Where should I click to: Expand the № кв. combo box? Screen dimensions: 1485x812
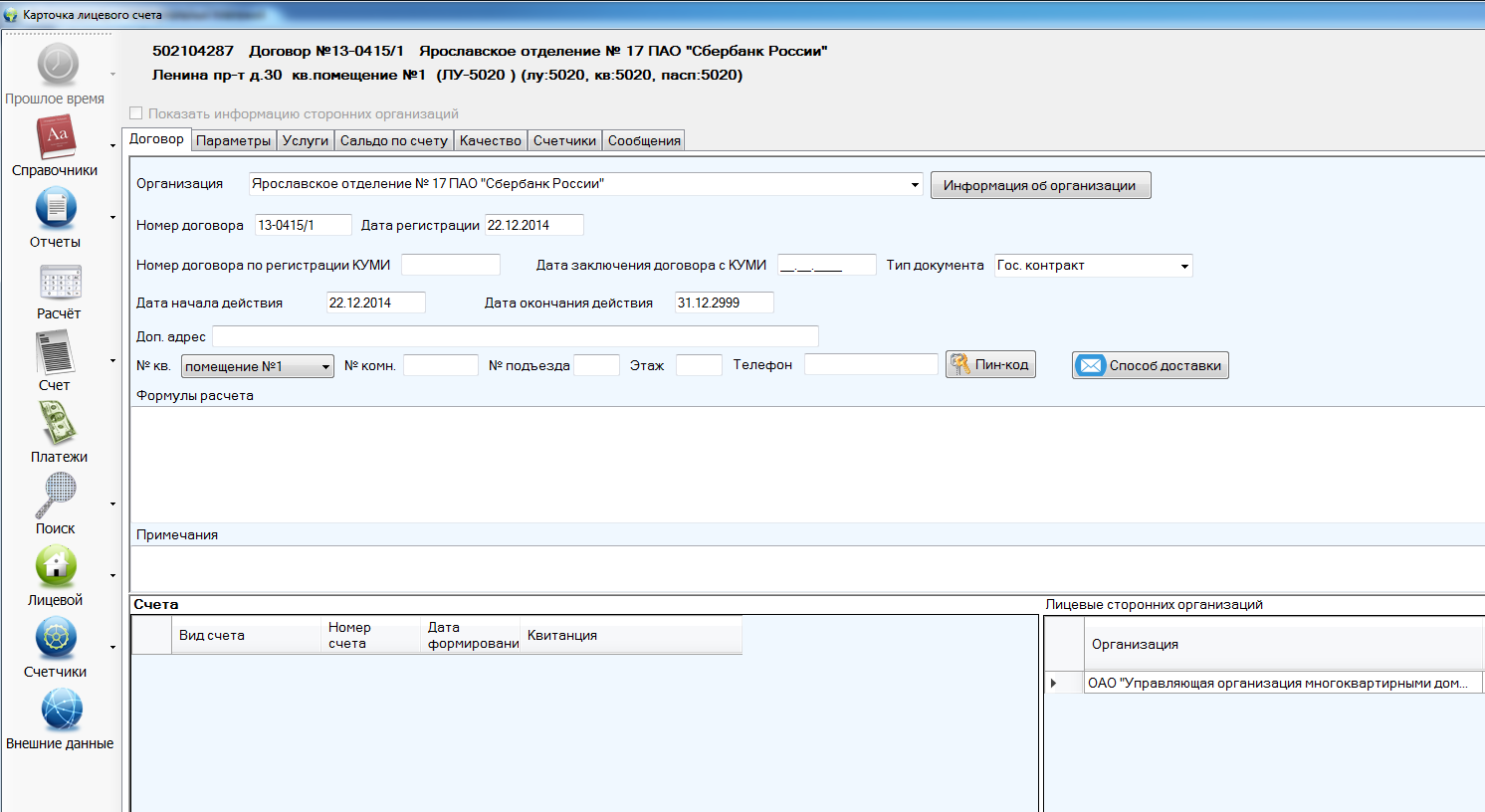pos(325,367)
